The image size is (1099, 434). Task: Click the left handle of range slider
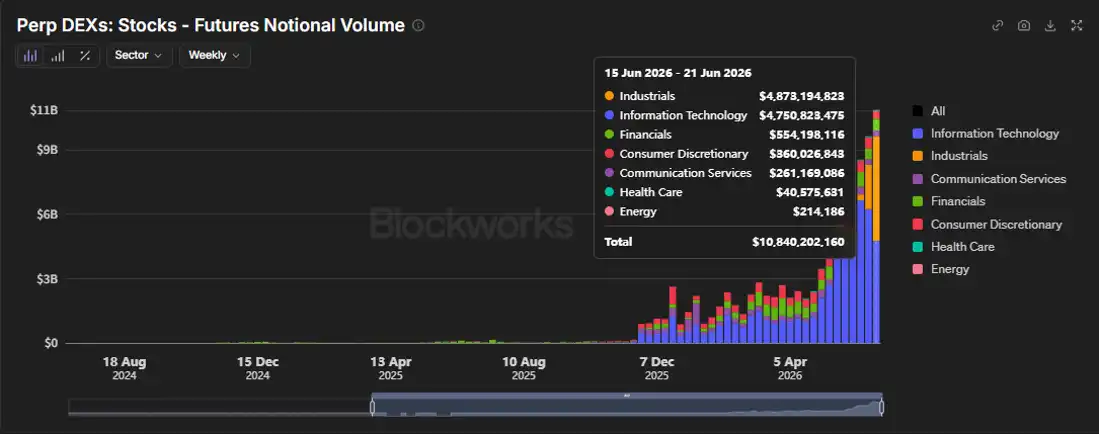tap(372, 407)
